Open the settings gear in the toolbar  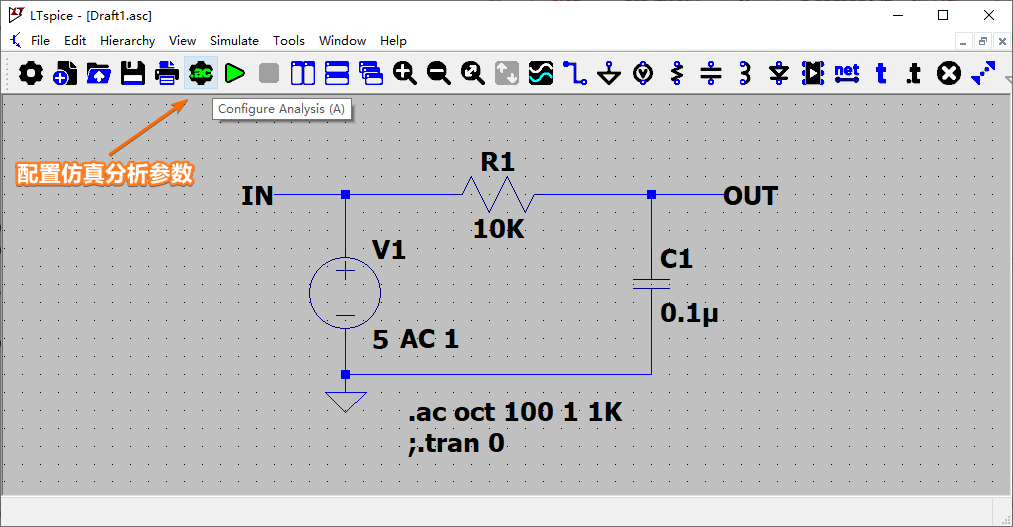tap(30, 74)
